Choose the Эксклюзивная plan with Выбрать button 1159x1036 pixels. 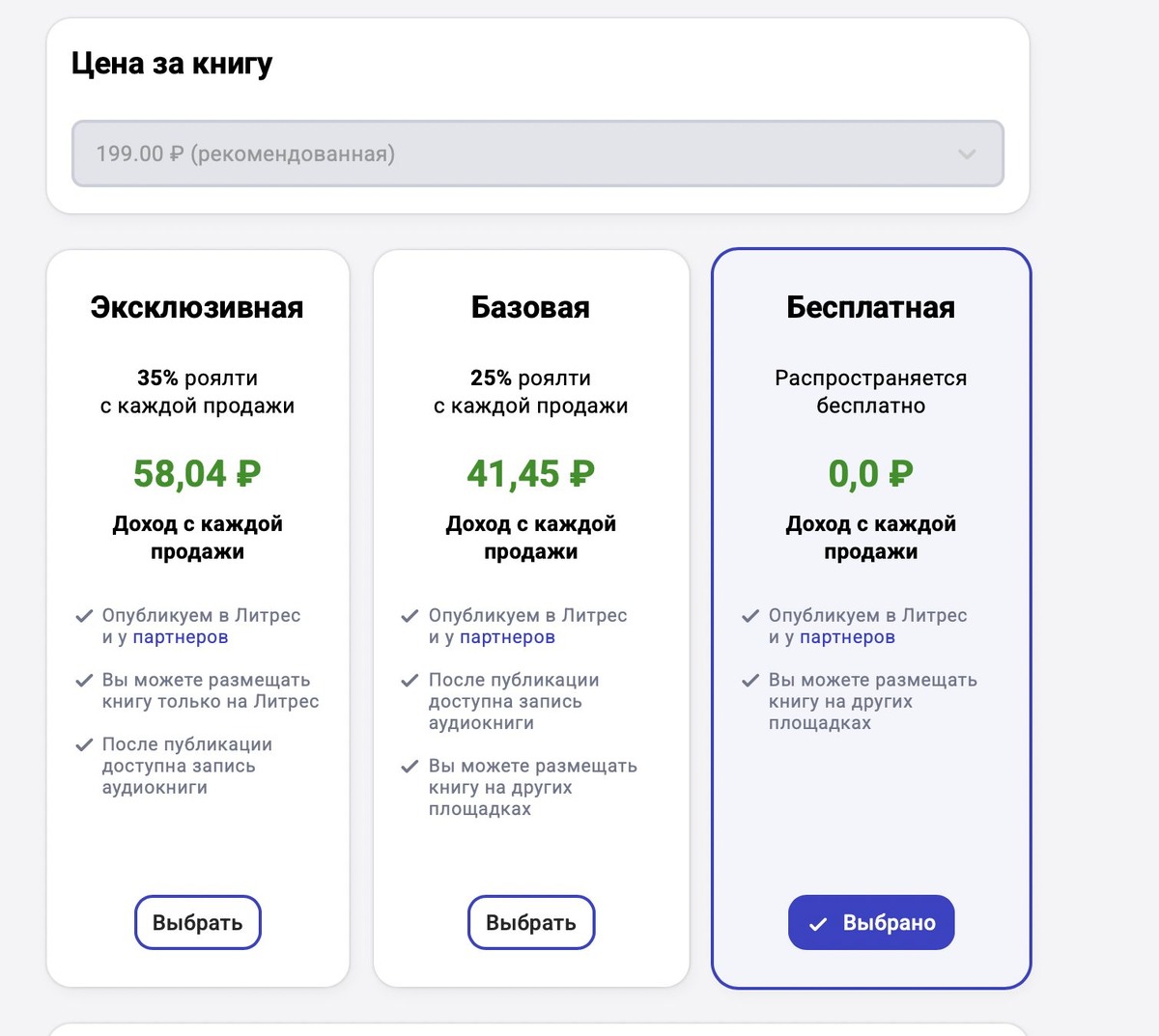coord(197,922)
